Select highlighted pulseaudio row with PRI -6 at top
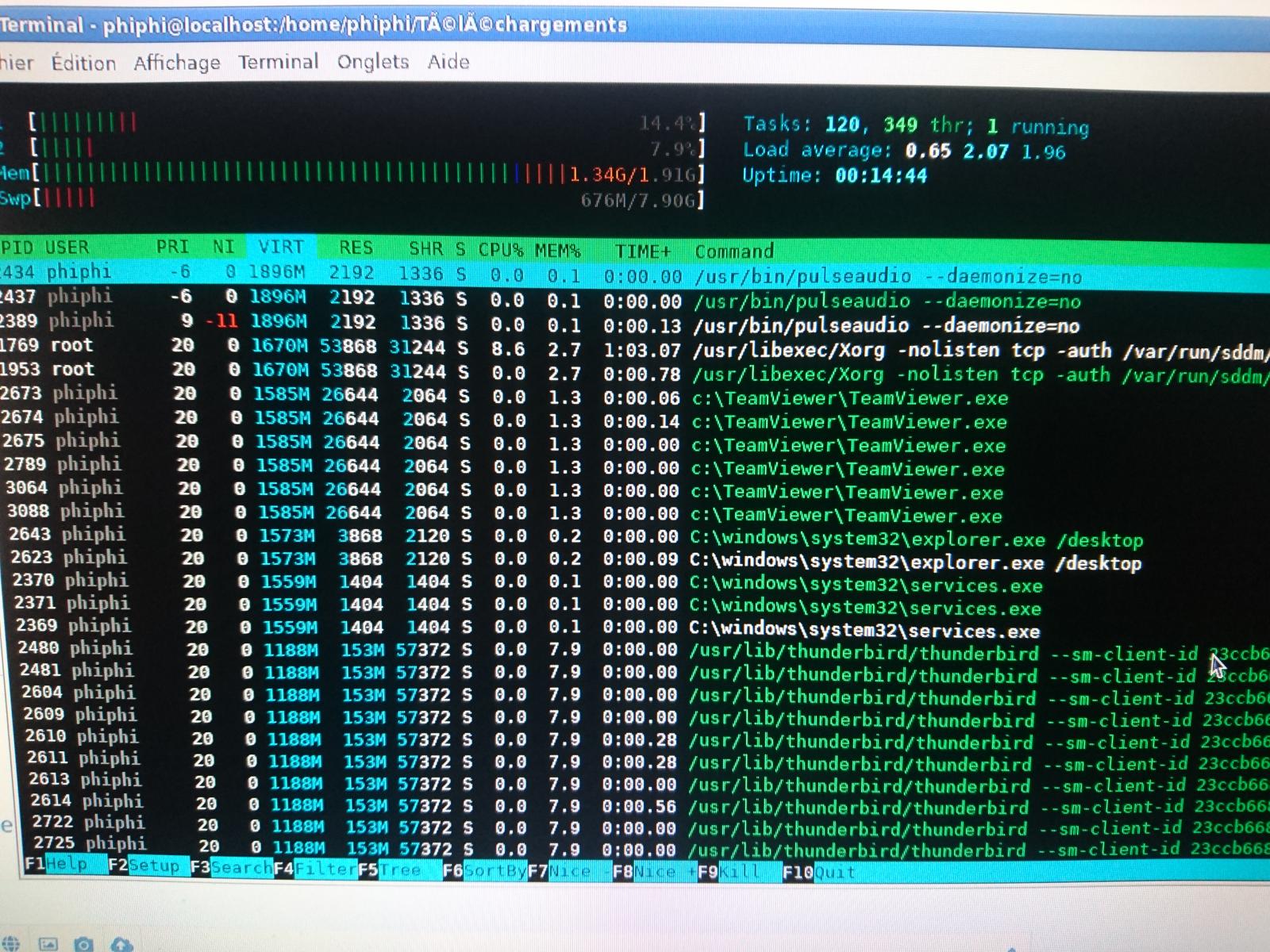Image resolution: width=1270 pixels, height=952 pixels. [x=635, y=274]
